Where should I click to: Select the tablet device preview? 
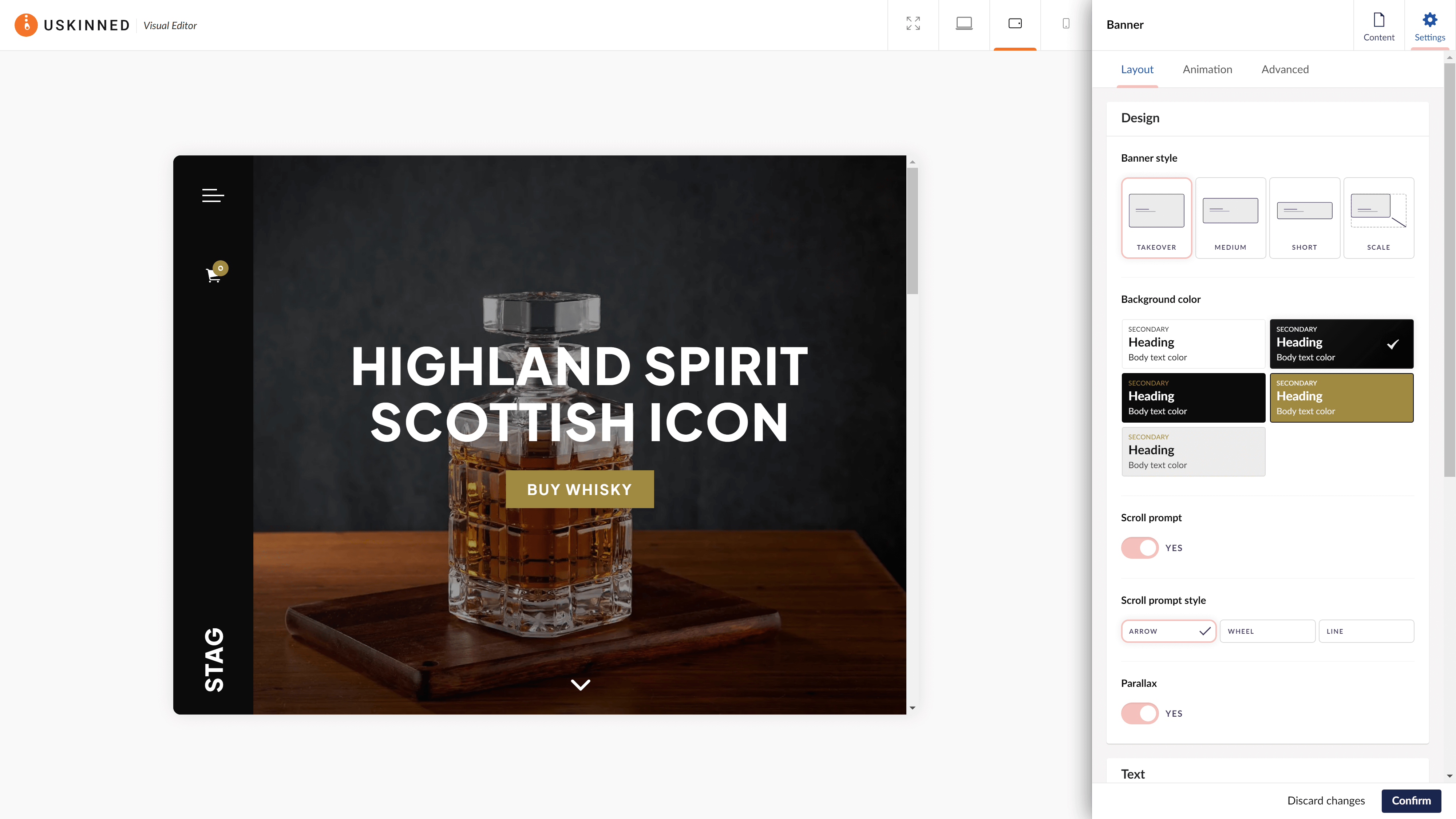click(x=1014, y=24)
